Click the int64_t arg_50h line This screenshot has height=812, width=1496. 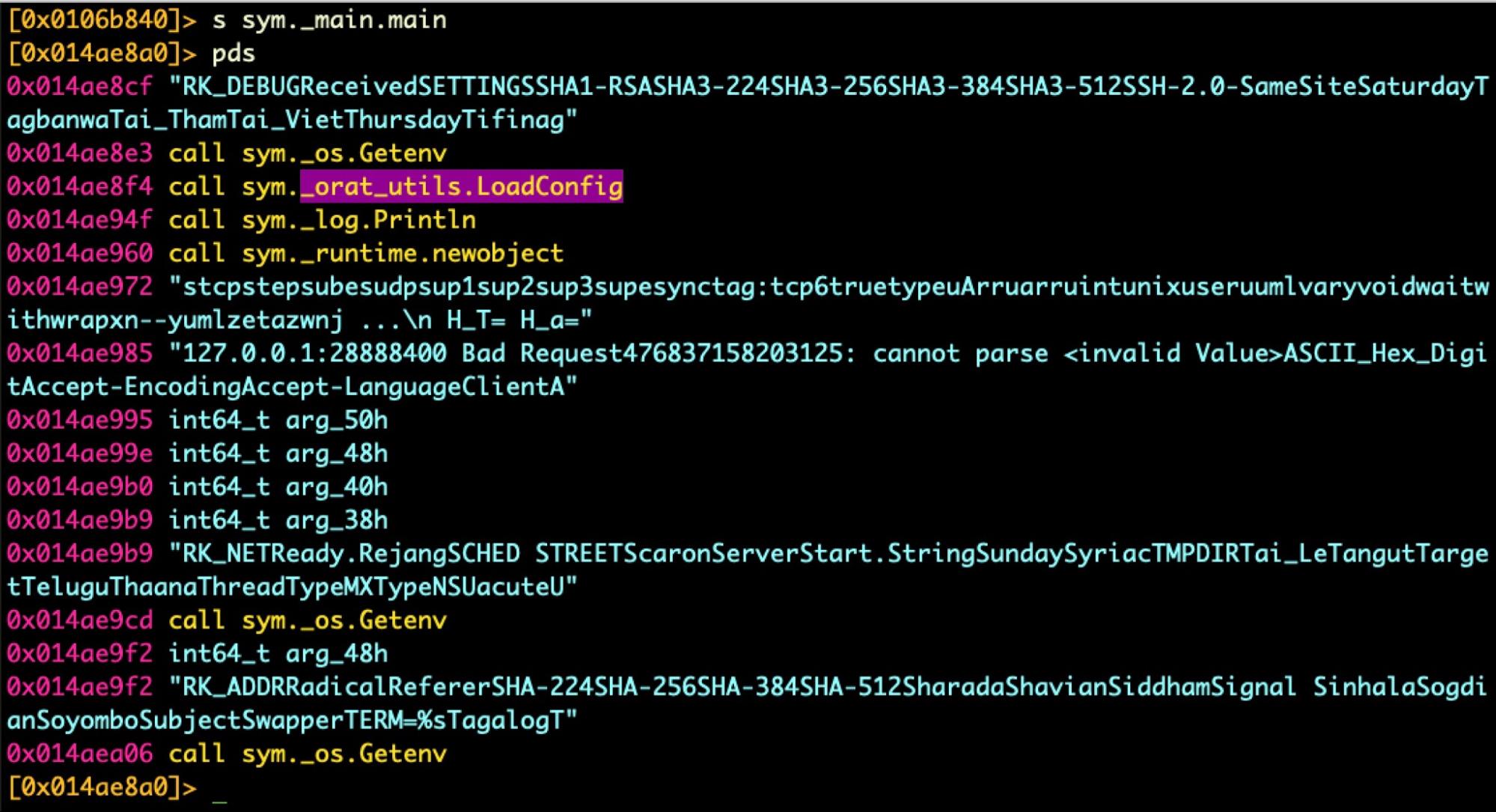(278, 421)
